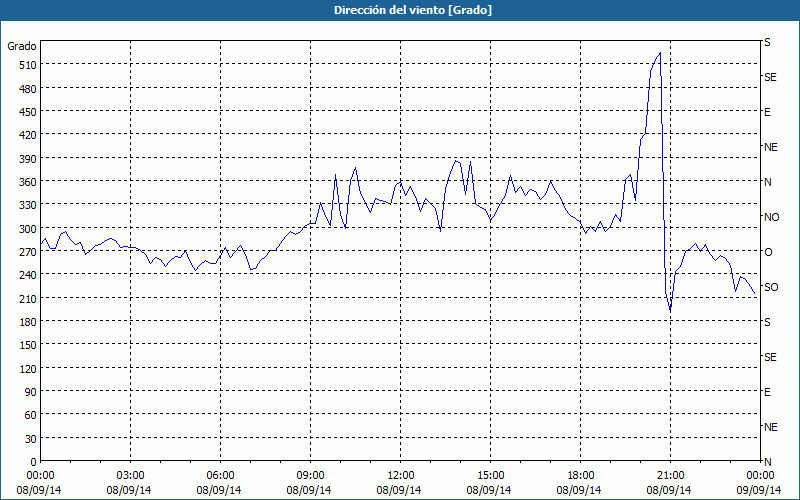The width and height of the screenshot is (800, 500).
Task: Pick the 18:00 time label
Action: pyautogui.click(x=581, y=476)
